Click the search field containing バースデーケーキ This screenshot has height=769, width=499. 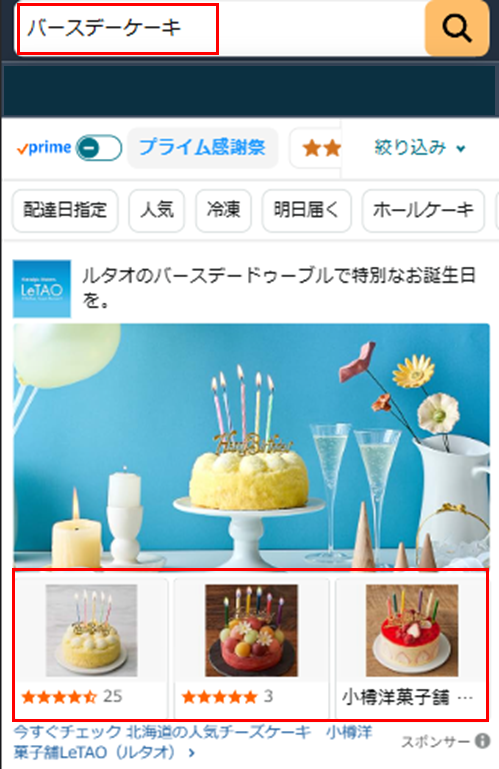coord(219,28)
